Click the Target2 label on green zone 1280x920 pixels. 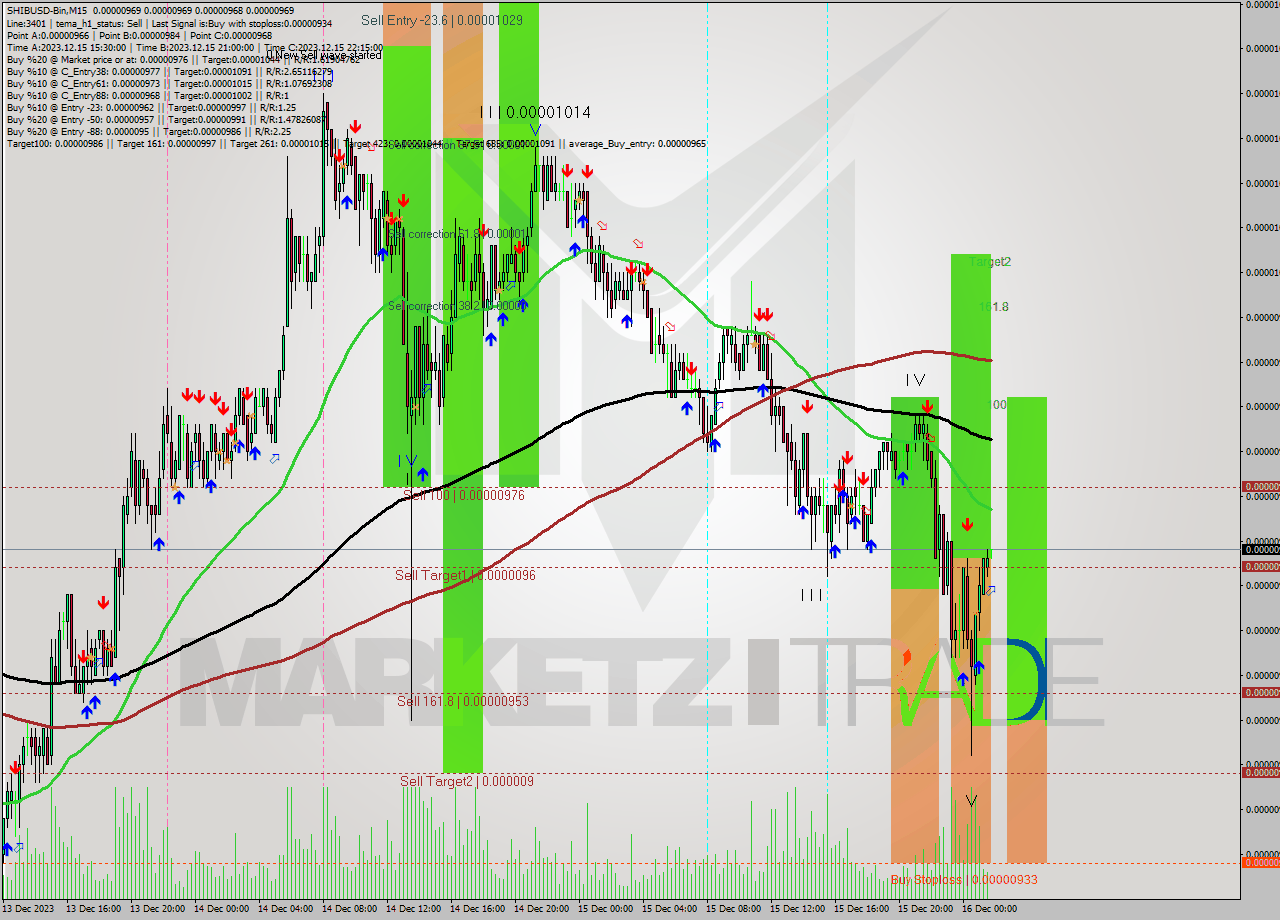point(990,262)
